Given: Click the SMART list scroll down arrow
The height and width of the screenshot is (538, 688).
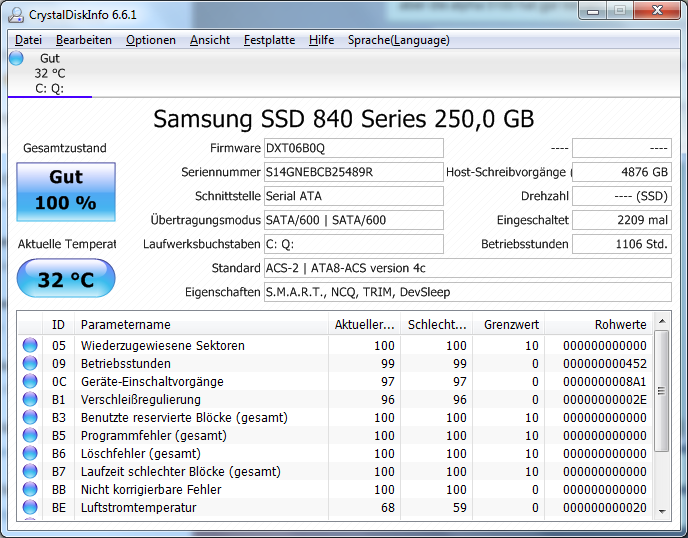Looking at the screenshot, I should (x=662, y=511).
